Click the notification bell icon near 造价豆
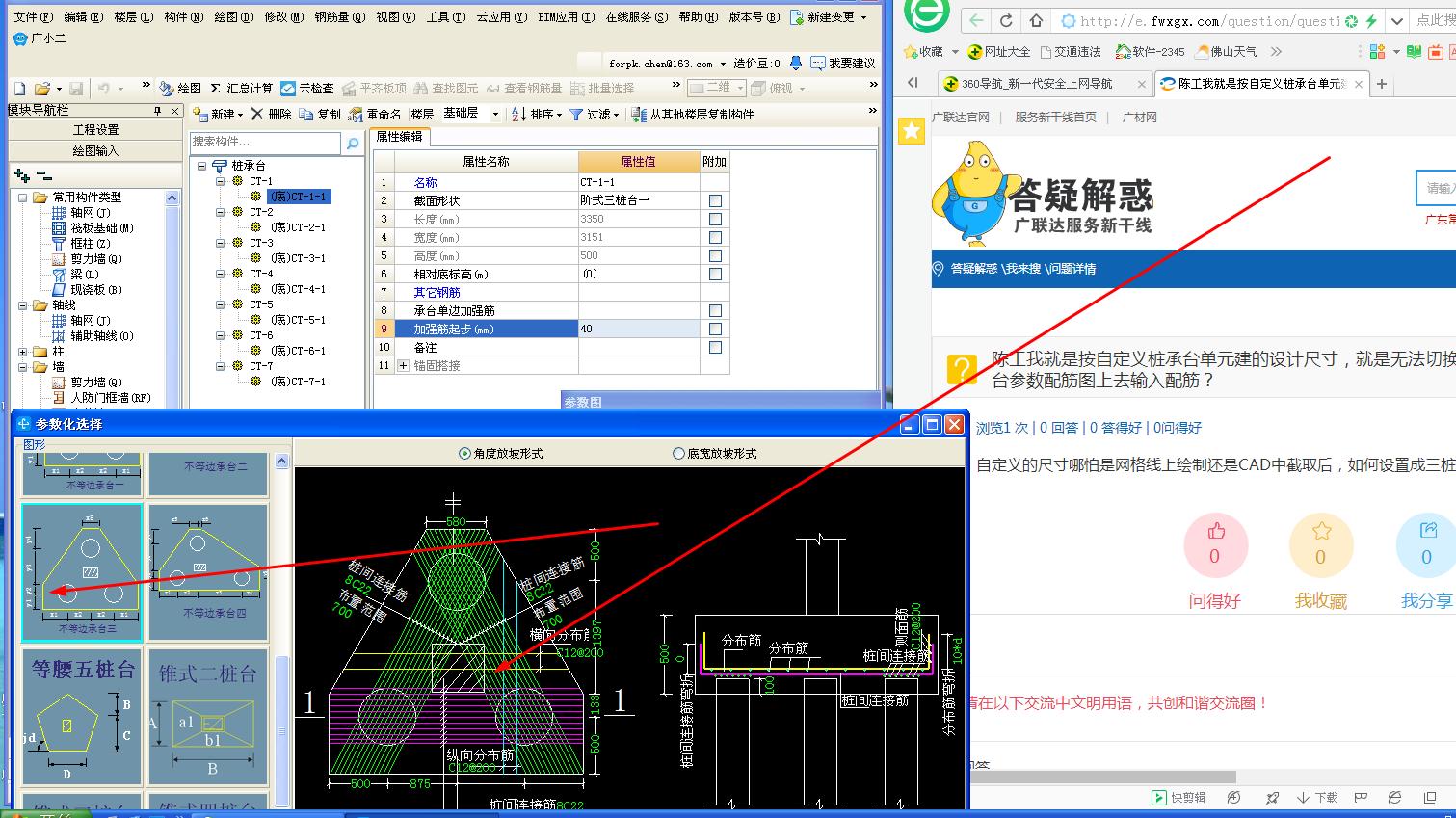1456x818 pixels. [795, 63]
